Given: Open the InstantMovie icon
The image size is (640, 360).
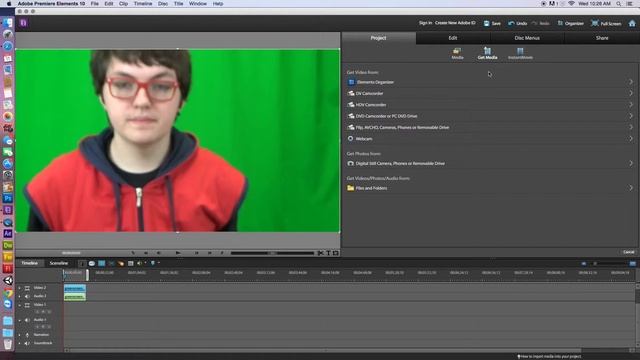Looking at the screenshot, I should (520, 51).
